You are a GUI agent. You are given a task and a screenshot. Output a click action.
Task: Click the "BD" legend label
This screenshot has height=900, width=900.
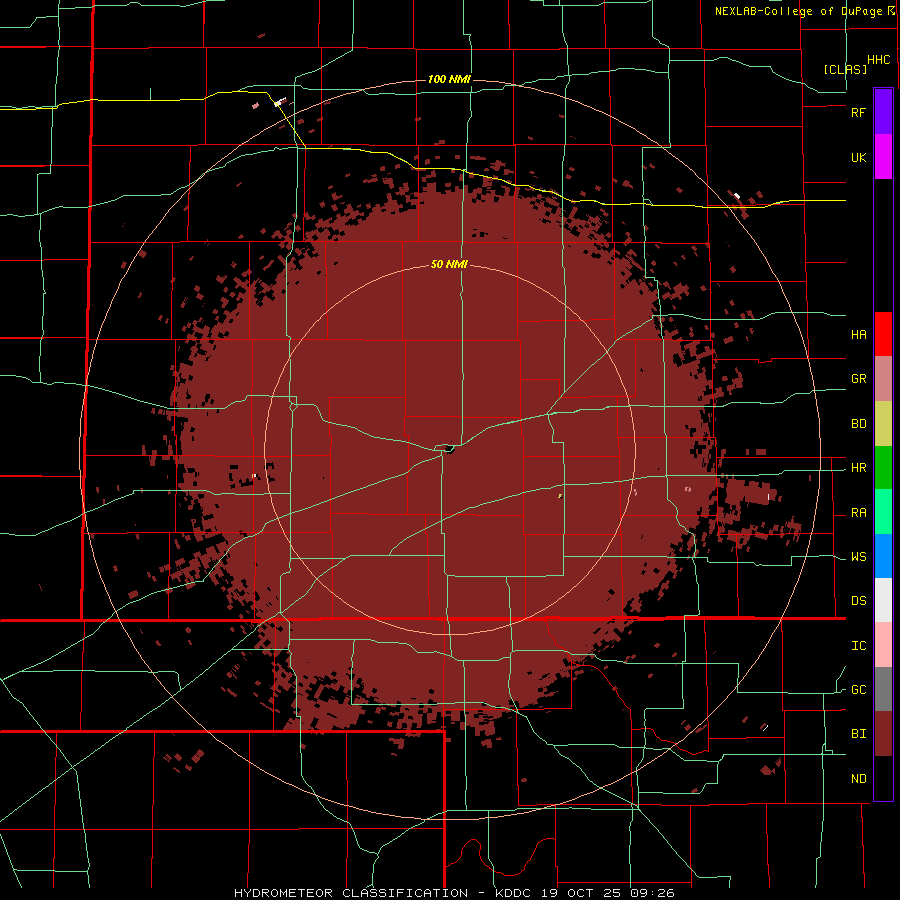click(x=858, y=424)
